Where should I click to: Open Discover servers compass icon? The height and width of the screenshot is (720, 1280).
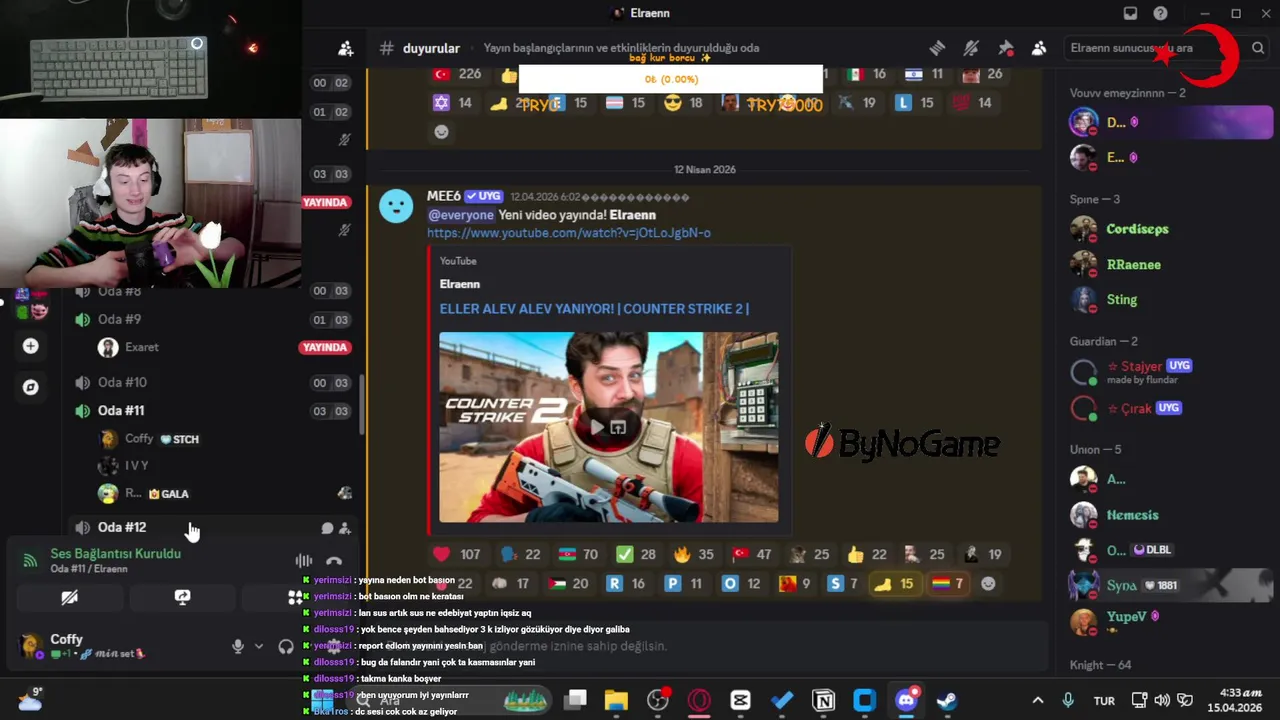click(x=31, y=387)
